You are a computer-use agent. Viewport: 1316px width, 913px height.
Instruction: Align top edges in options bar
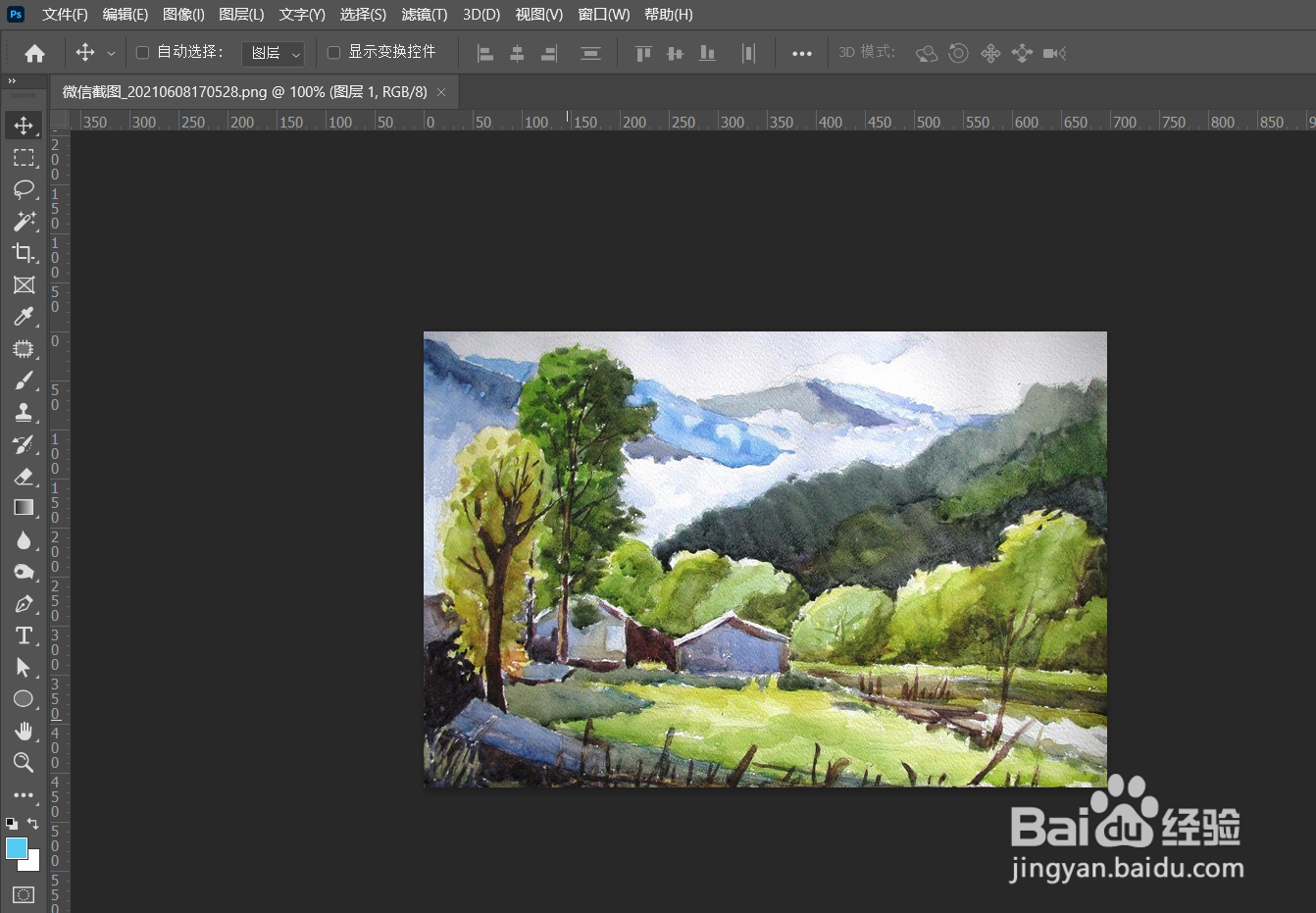643,53
